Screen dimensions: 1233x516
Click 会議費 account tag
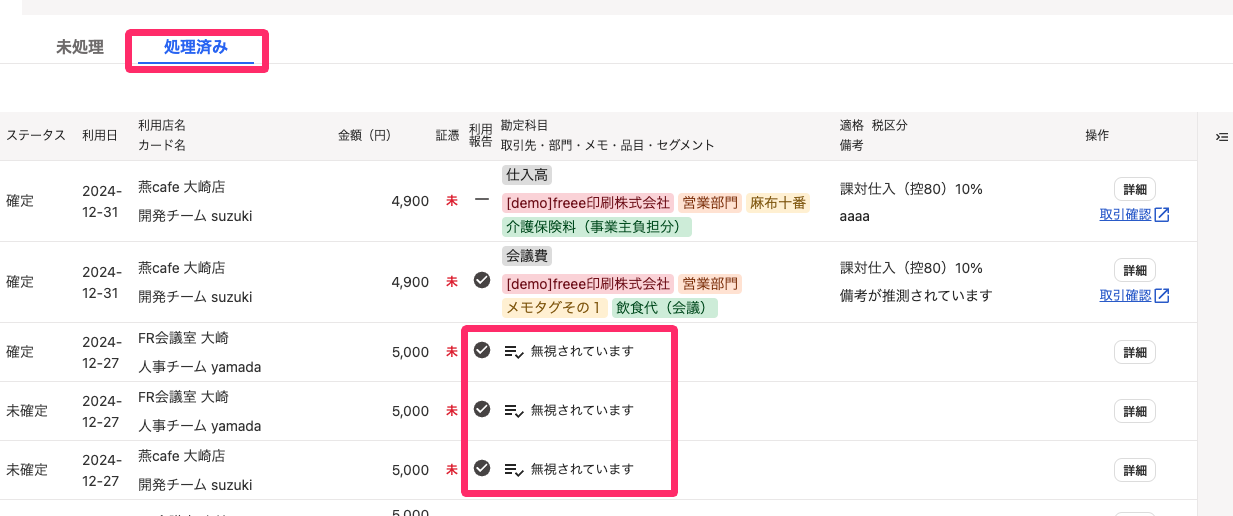527,256
